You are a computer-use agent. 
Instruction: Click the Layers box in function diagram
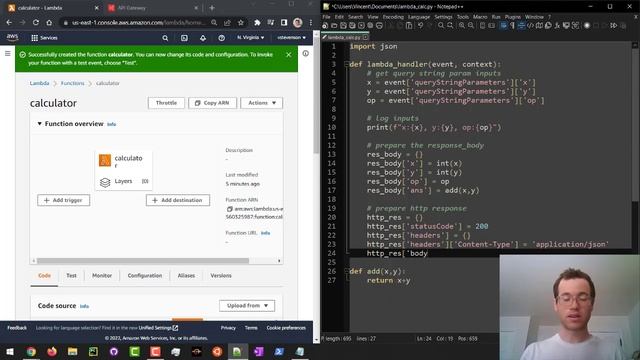tap(124, 181)
